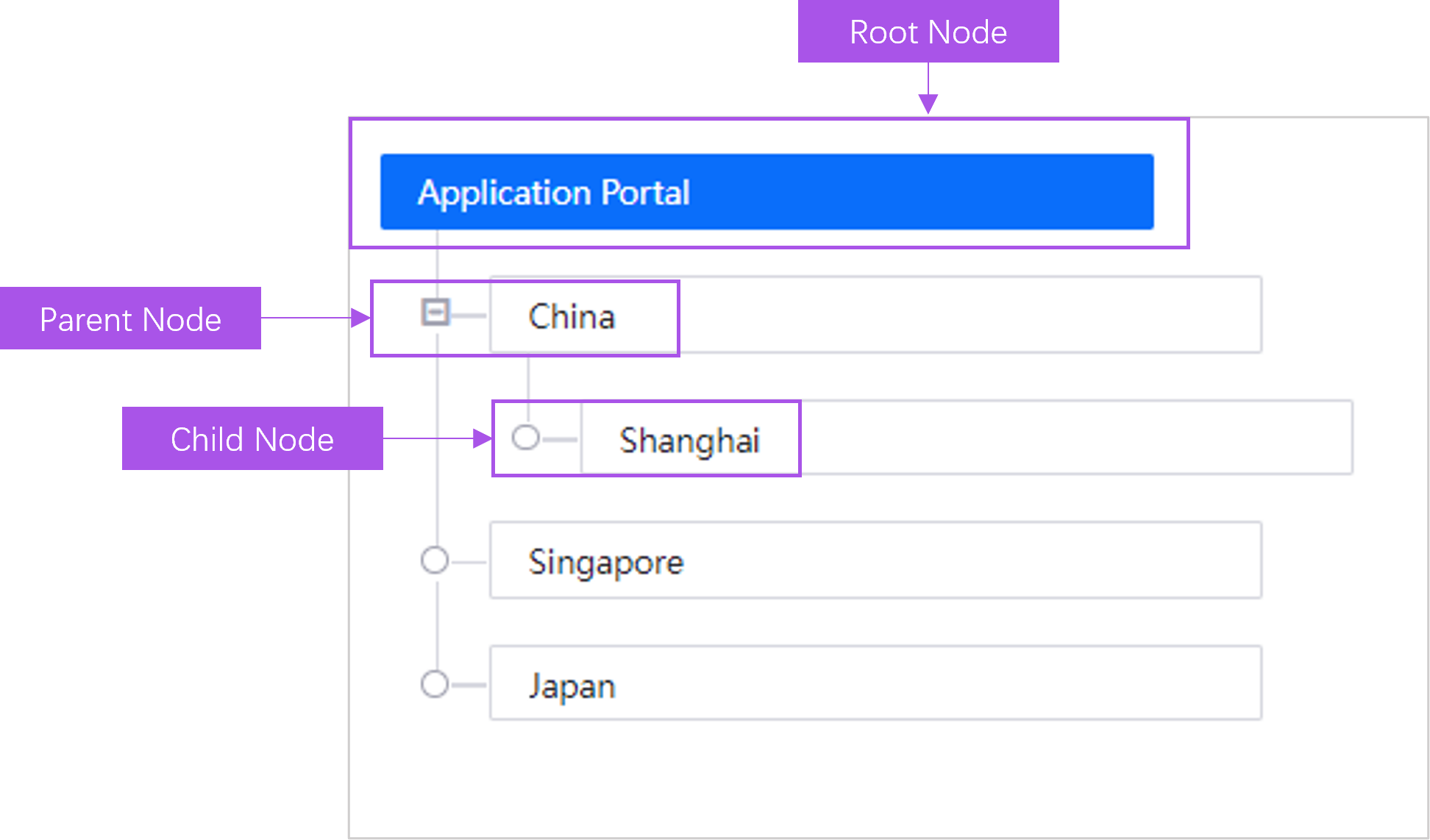Click the circle marker beside Shanghai
Screen dimensions: 1430x840
[525, 438]
